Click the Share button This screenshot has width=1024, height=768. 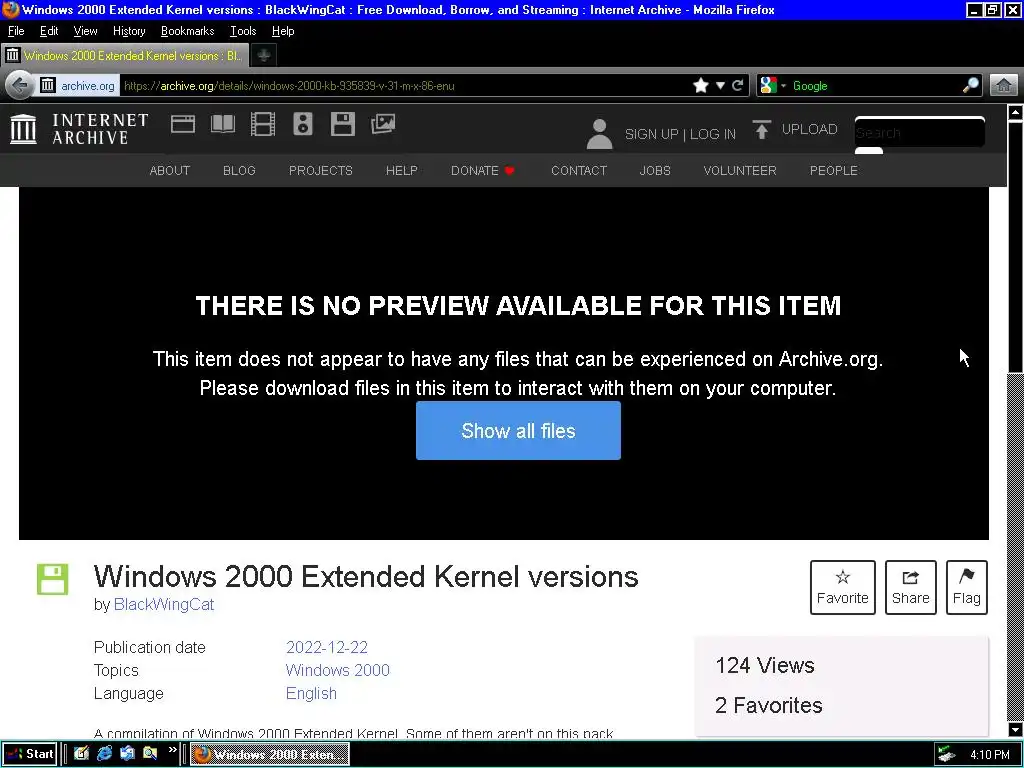(x=910, y=587)
